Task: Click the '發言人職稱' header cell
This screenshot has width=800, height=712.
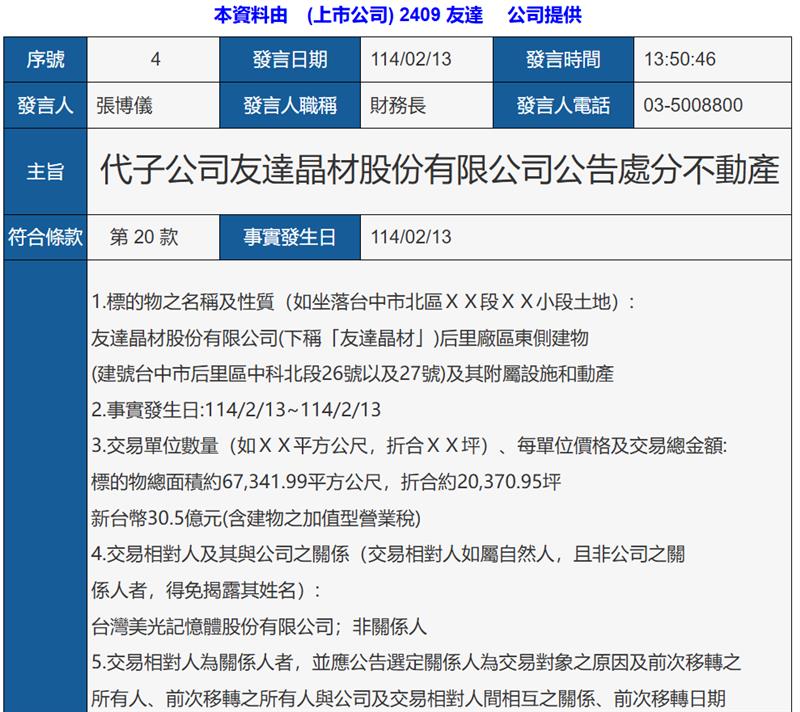Action: (290, 106)
